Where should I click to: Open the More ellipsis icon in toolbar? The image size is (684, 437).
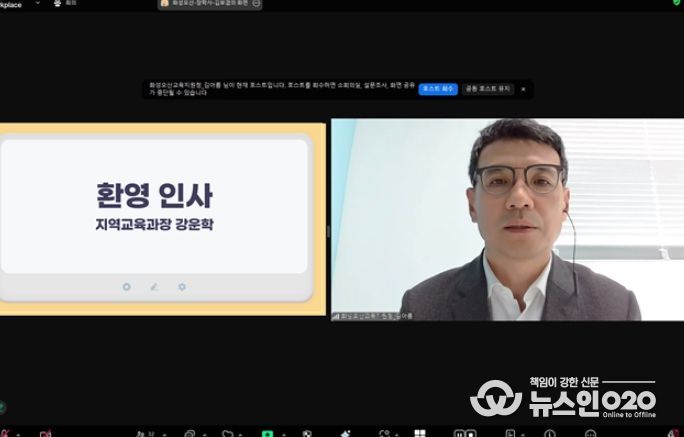click(590, 434)
